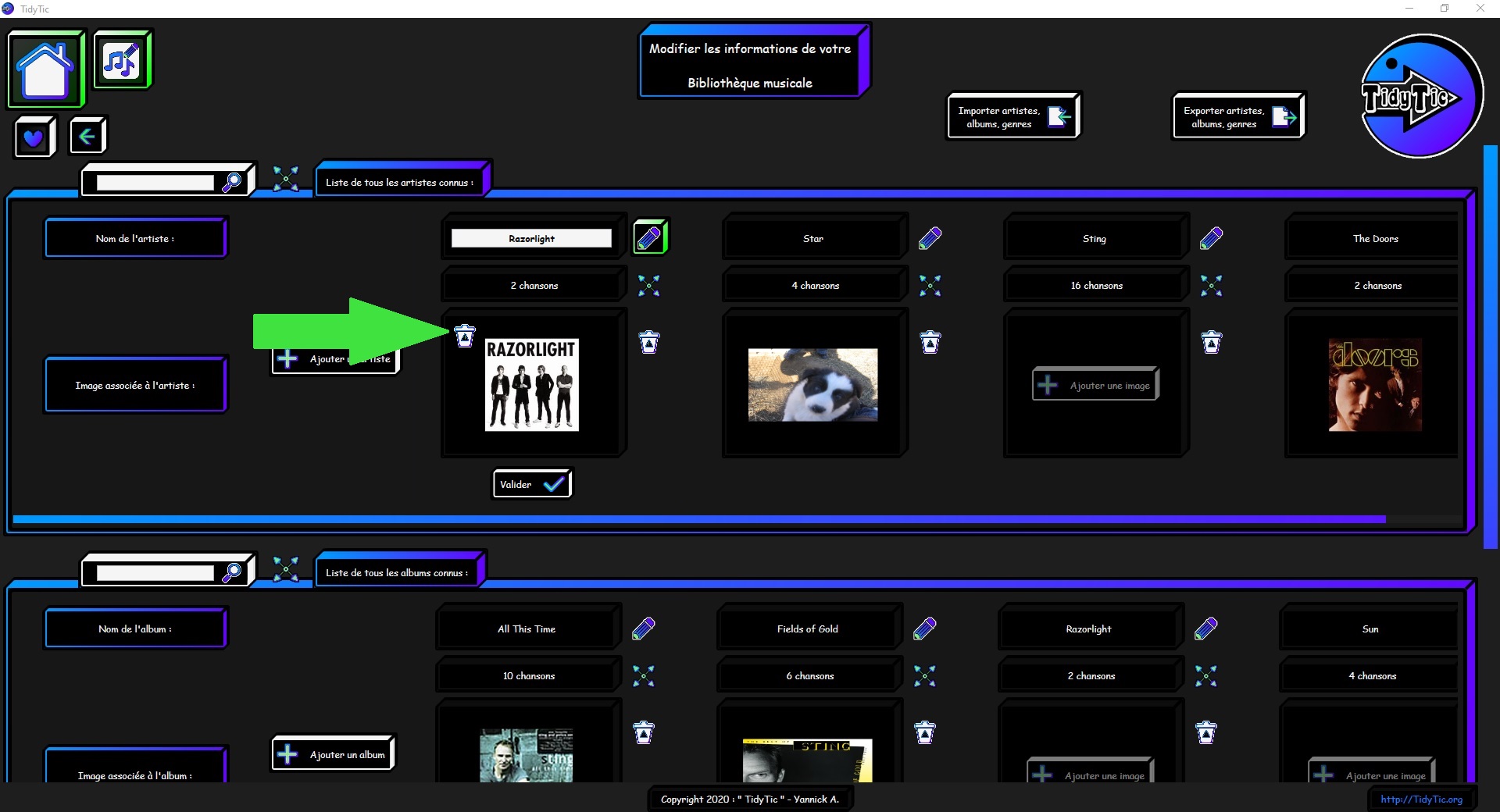Go to the Home screen icon
This screenshot has height=812, width=1500.
(x=45, y=69)
